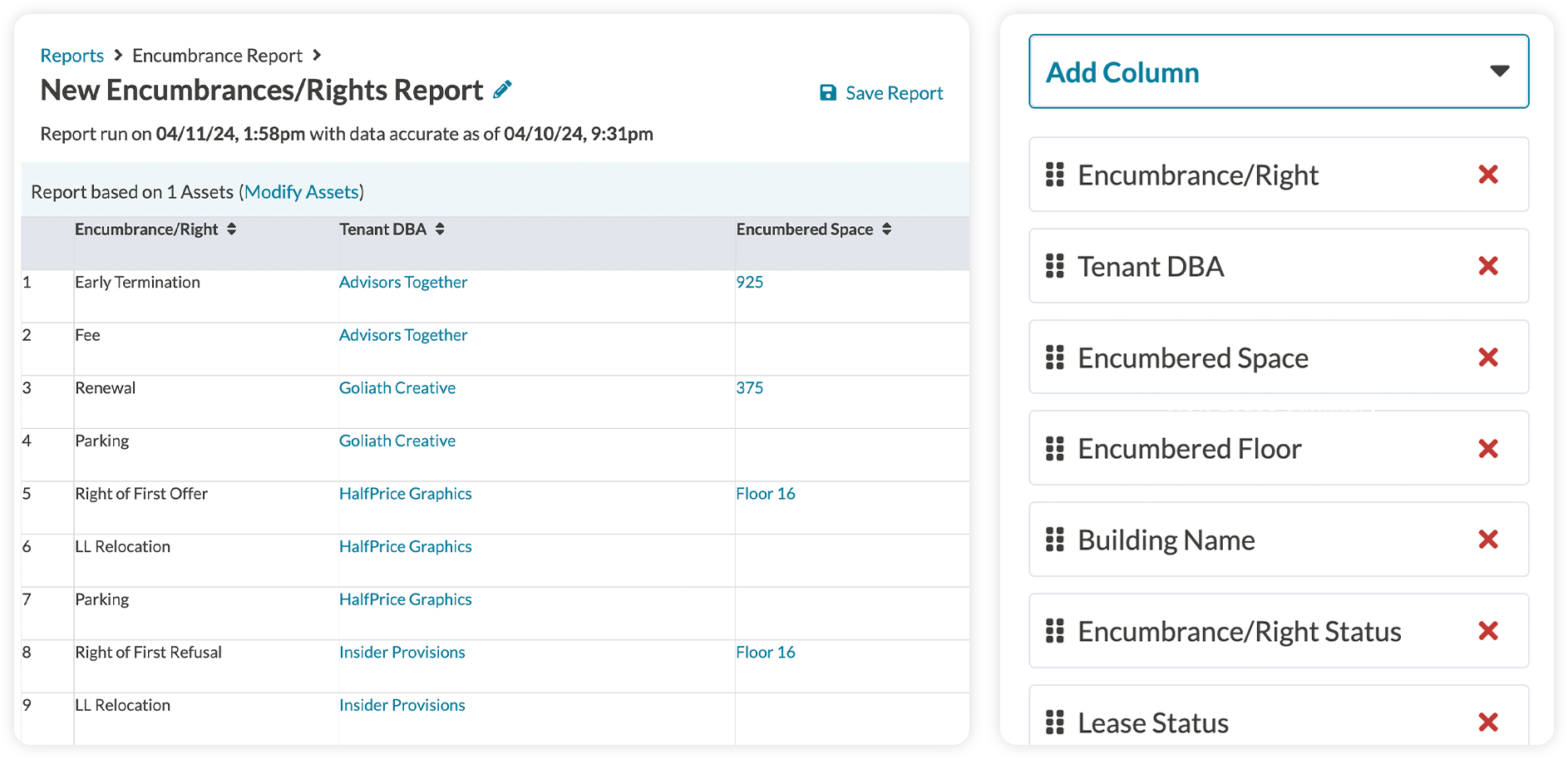Open encumbered space 925 link
This screenshot has width=1568, height=759.
click(749, 283)
